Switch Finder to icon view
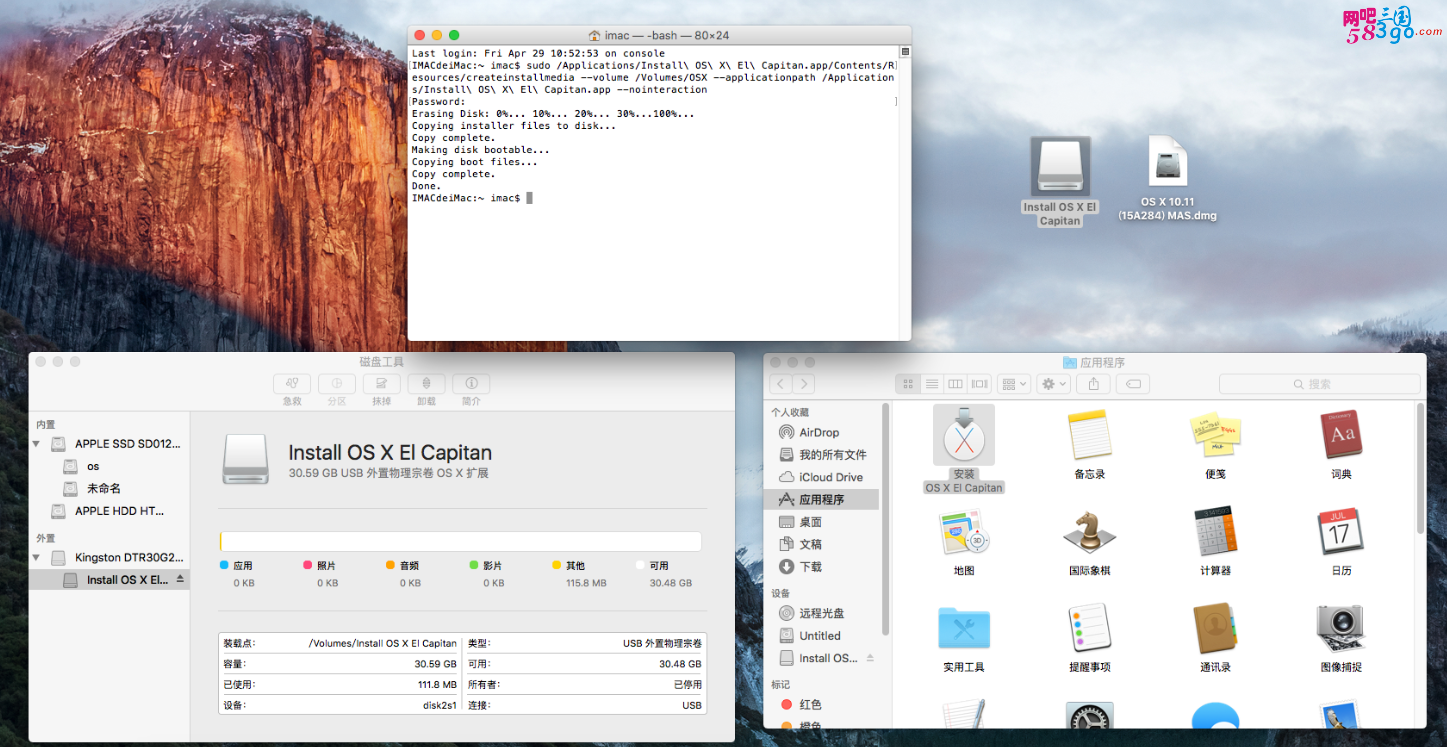 point(908,384)
